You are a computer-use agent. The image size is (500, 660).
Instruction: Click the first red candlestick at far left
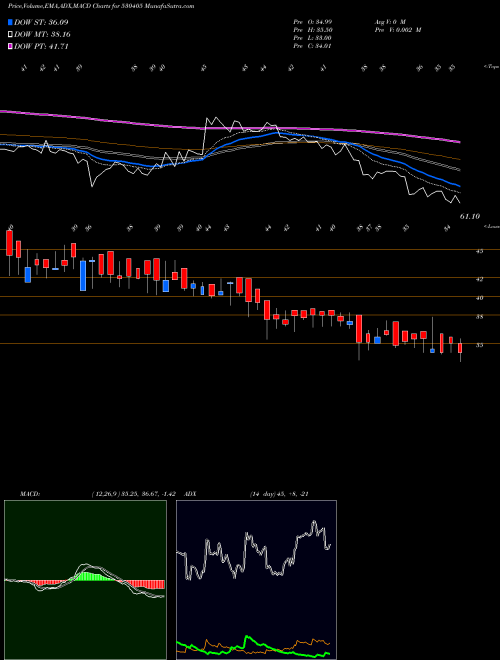pos(9,243)
